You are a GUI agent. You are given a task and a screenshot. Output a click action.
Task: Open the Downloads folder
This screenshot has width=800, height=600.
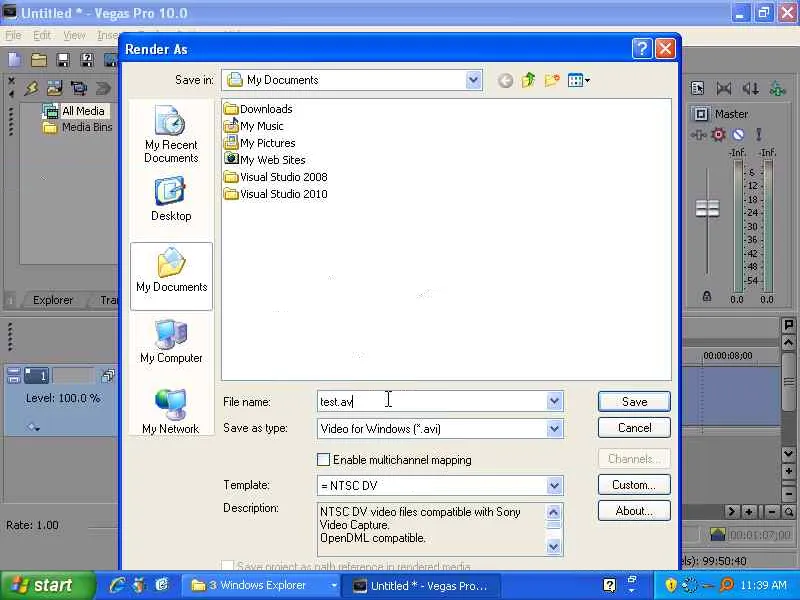pyautogui.click(x=259, y=109)
